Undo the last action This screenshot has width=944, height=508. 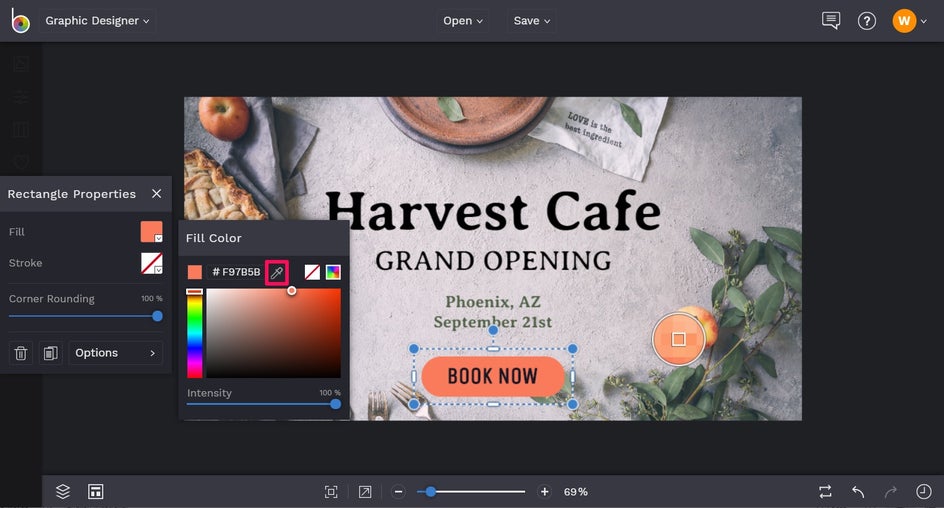(858, 492)
